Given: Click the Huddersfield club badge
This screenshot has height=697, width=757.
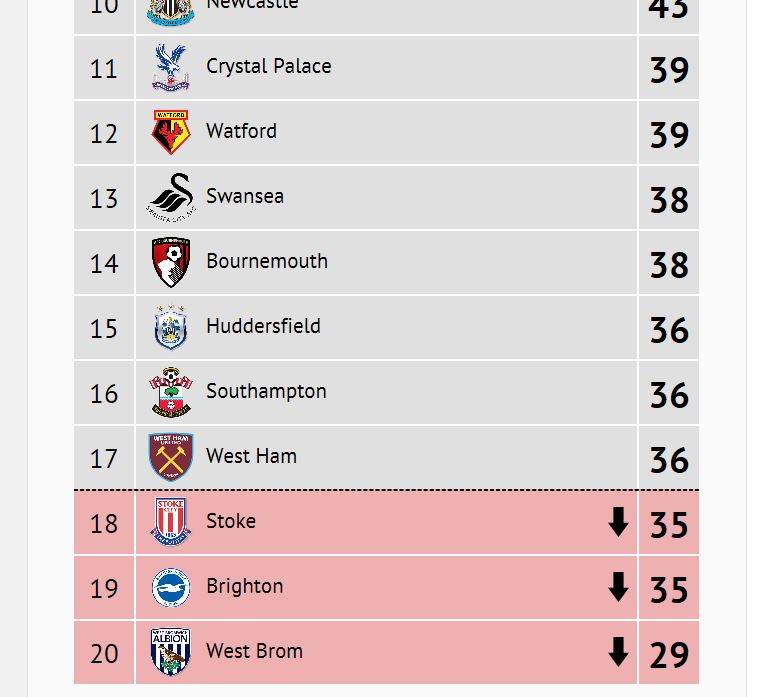Looking at the screenshot, I should point(170,328).
